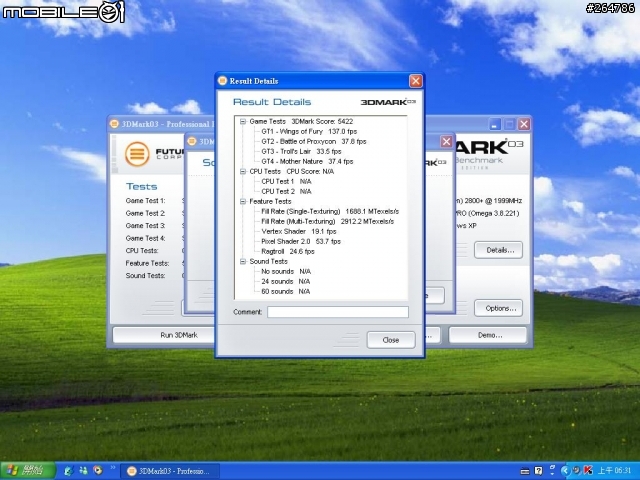Screen dimensions: 640x480
Task: Click the keyboard language bar tray icon
Action: (x=525, y=471)
